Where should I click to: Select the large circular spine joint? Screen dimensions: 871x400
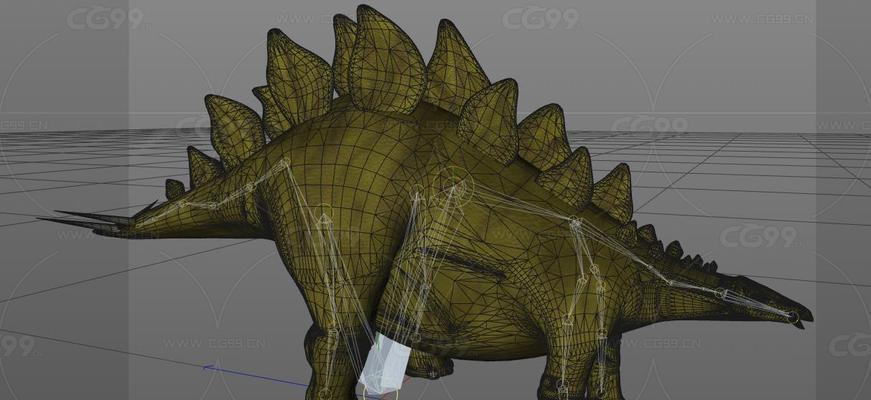(x=453, y=186)
